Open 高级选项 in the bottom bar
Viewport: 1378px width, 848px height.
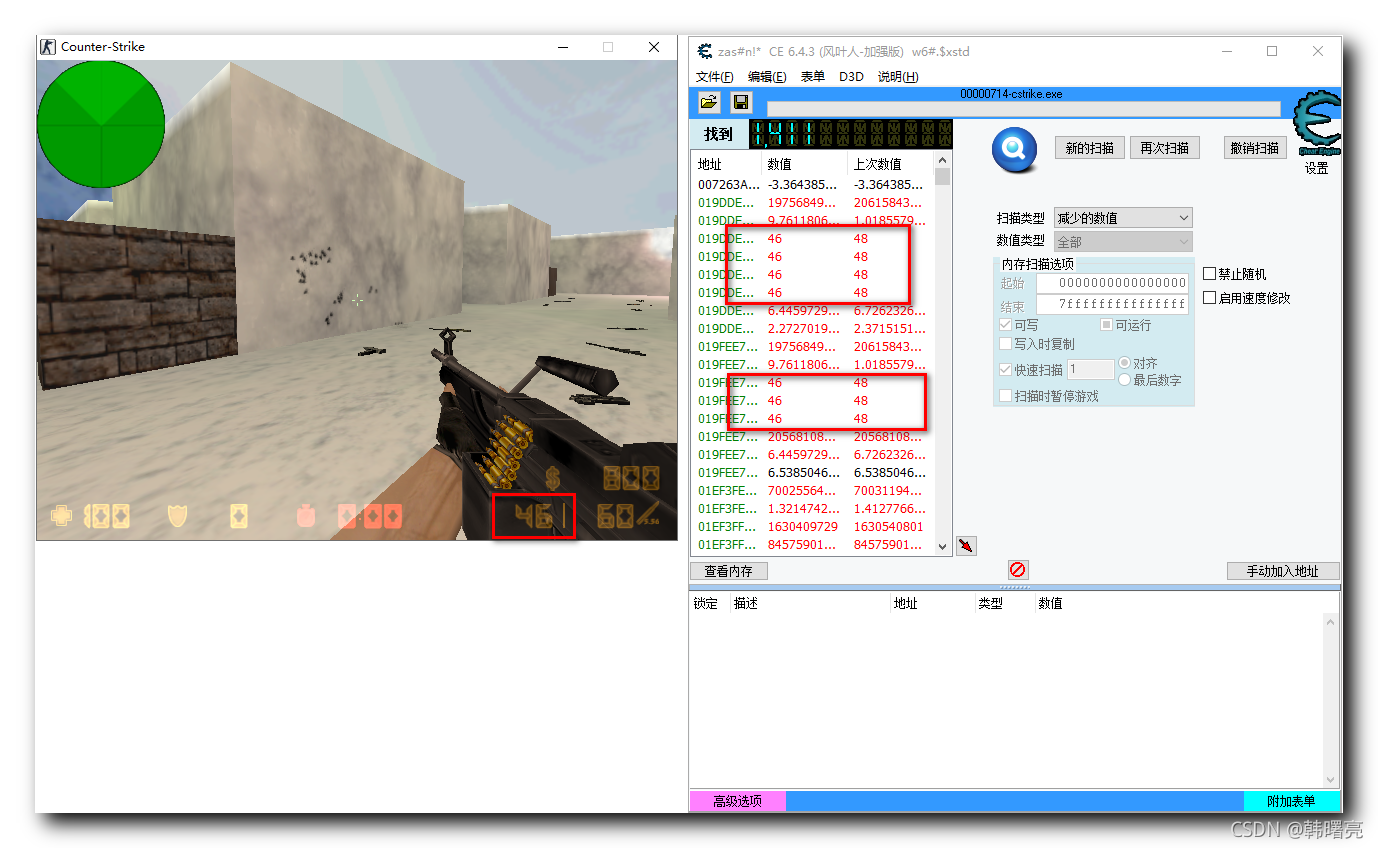click(737, 801)
